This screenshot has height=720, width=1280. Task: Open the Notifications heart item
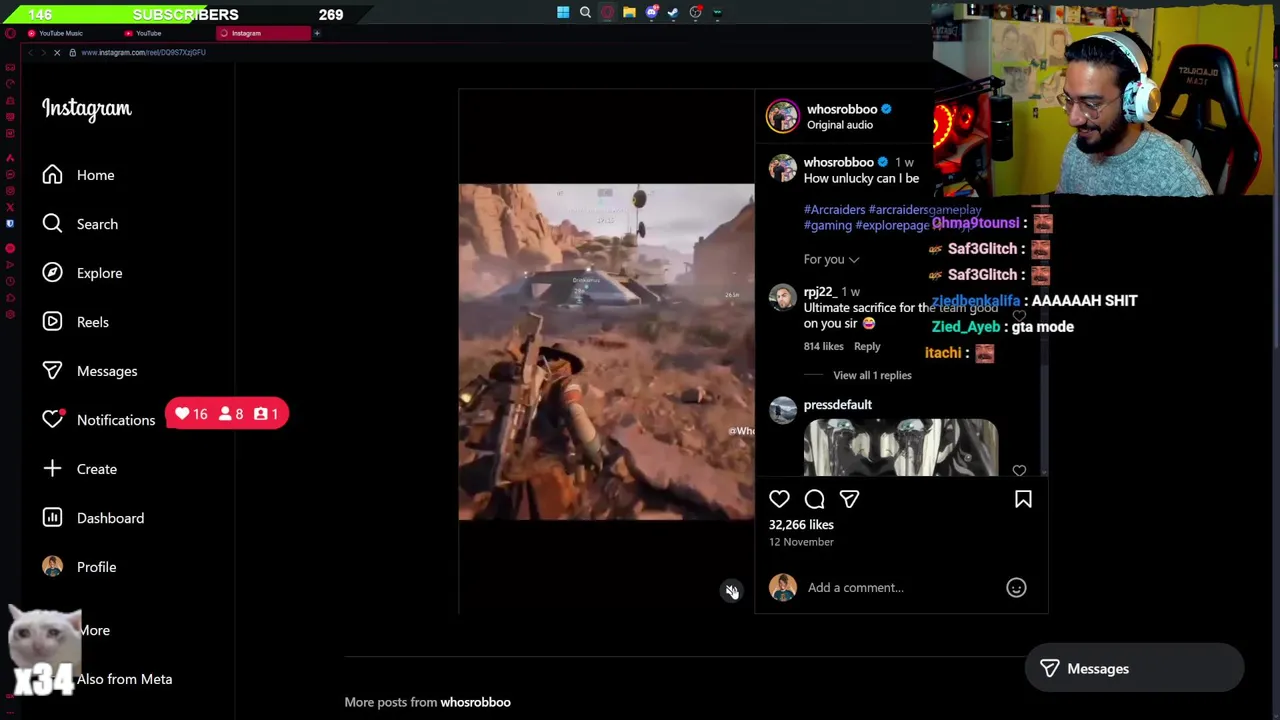pos(98,420)
